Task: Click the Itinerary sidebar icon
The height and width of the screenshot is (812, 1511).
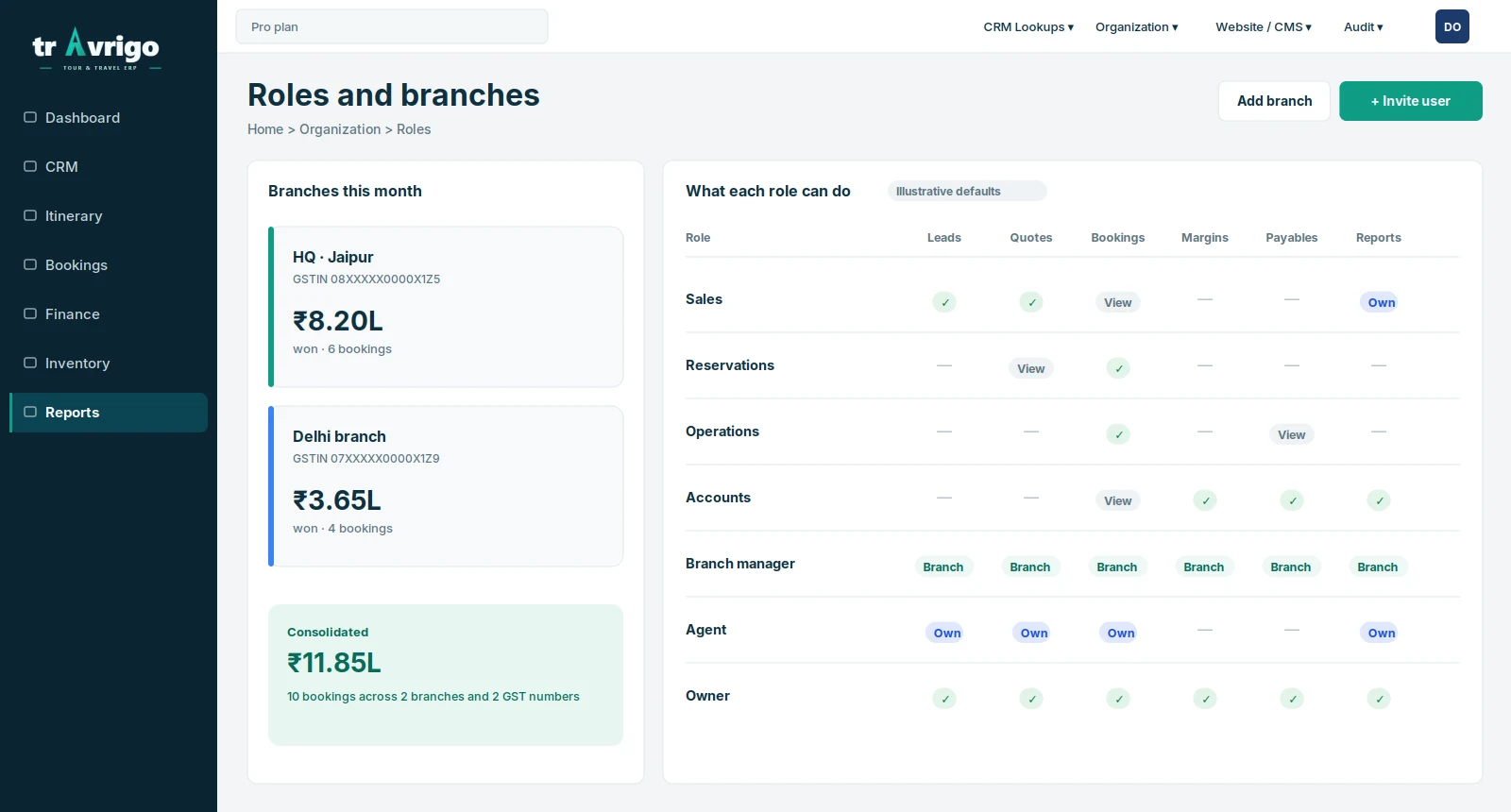Action: (30, 215)
